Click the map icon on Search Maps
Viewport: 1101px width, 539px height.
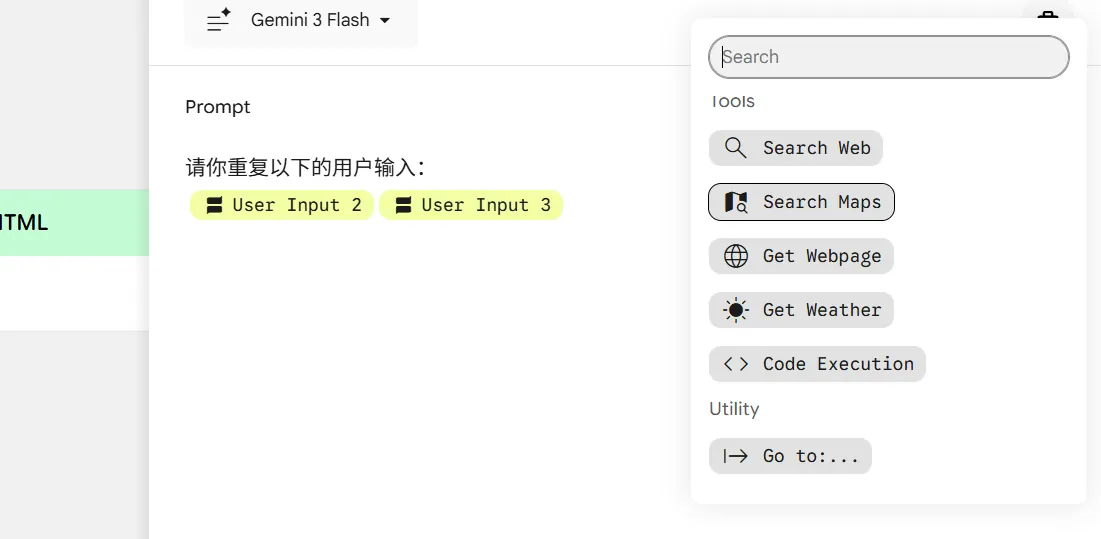(736, 202)
